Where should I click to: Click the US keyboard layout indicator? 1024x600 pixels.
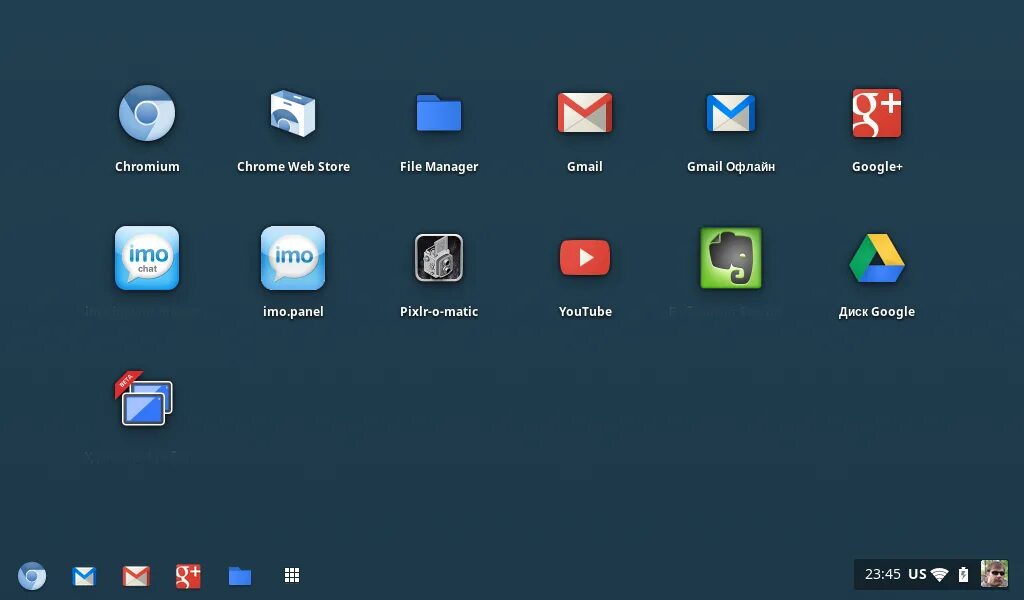[918, 575]
